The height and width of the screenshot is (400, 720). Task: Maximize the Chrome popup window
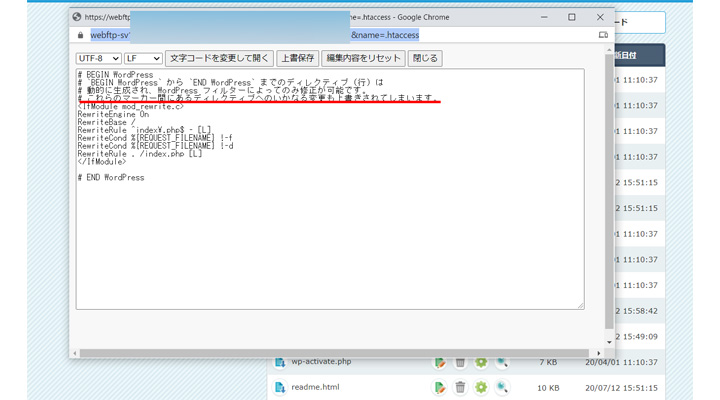572,17
